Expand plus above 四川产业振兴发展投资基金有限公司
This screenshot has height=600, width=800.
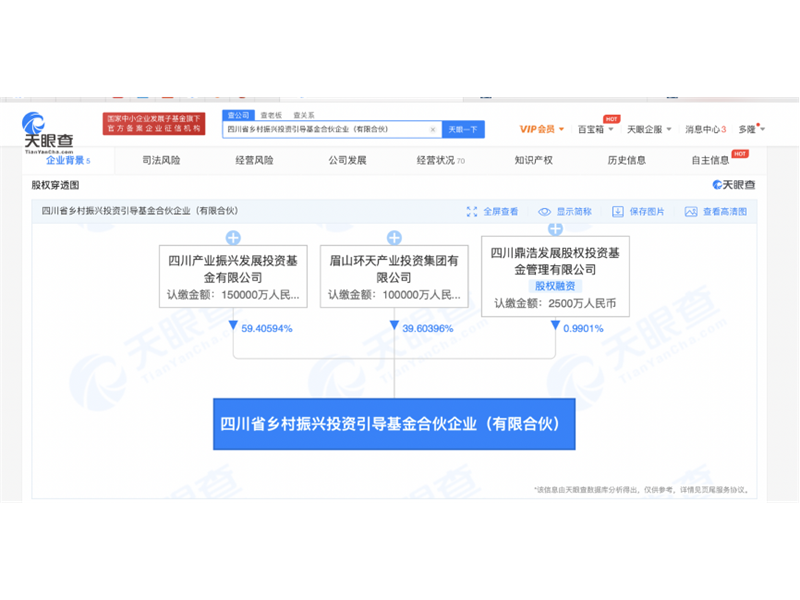[233, 238]
